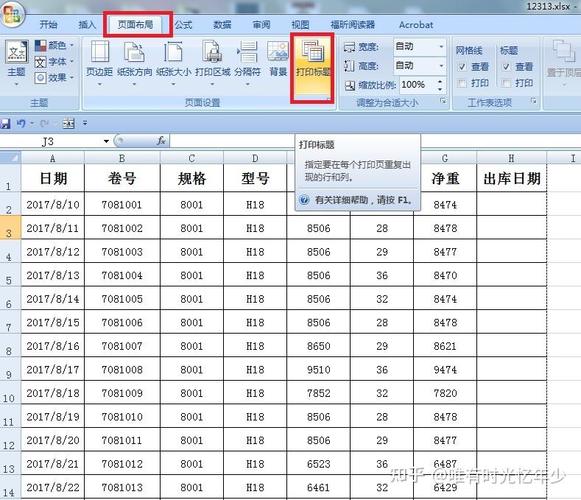The width and height of the screenshot is (581, 500).
Task: Select column A header
Action: click(53, 158)
